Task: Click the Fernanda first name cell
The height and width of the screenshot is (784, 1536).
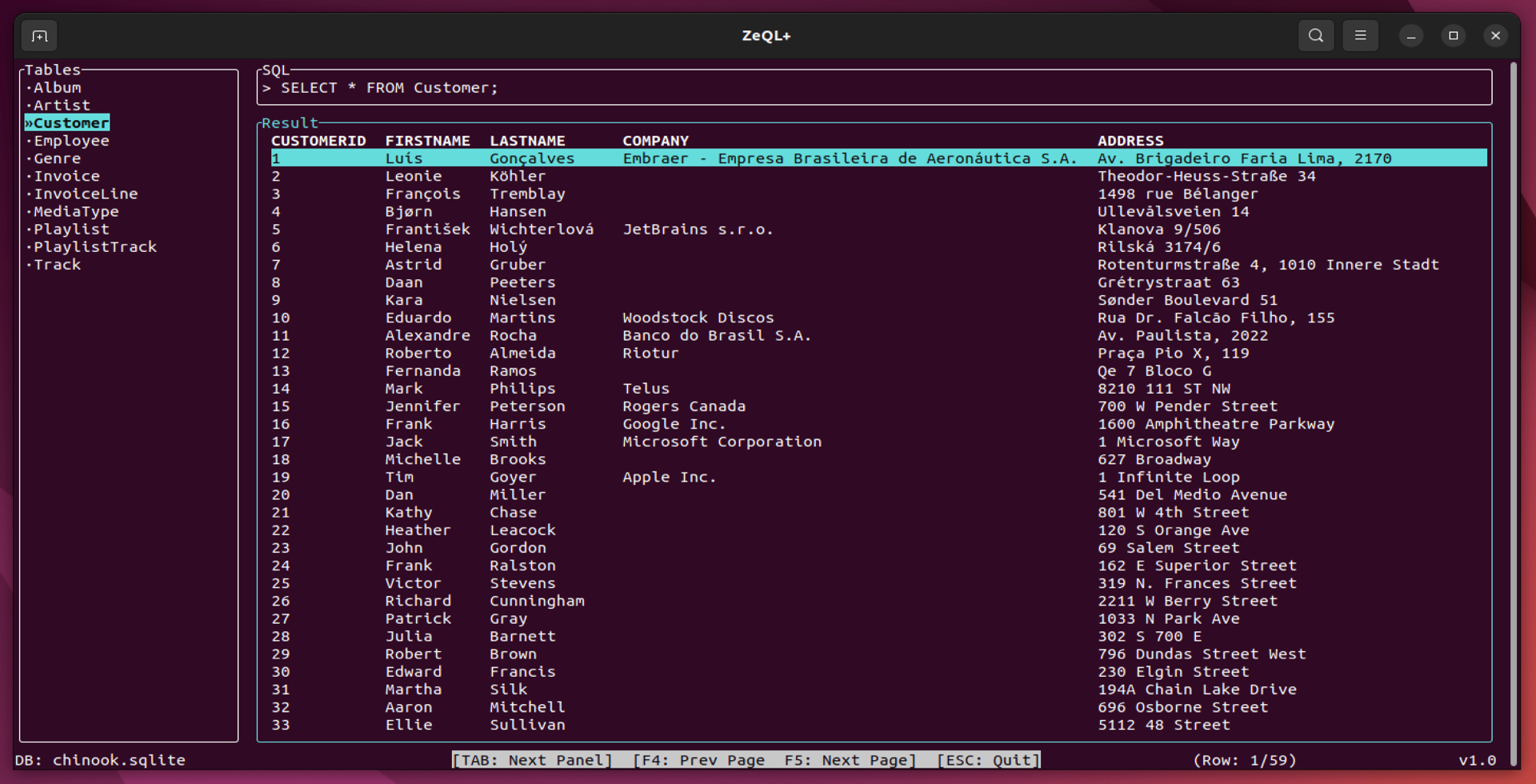Action: point(422,371)
